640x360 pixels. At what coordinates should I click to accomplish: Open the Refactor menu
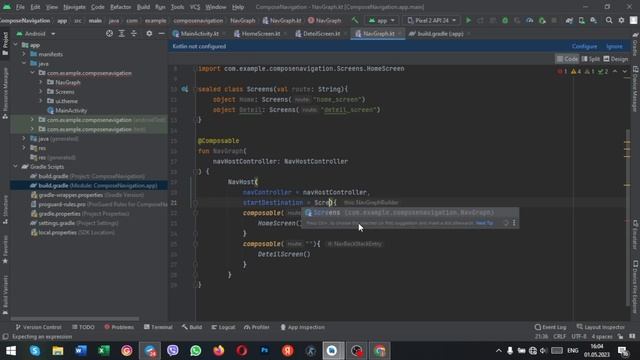point(120,7)
